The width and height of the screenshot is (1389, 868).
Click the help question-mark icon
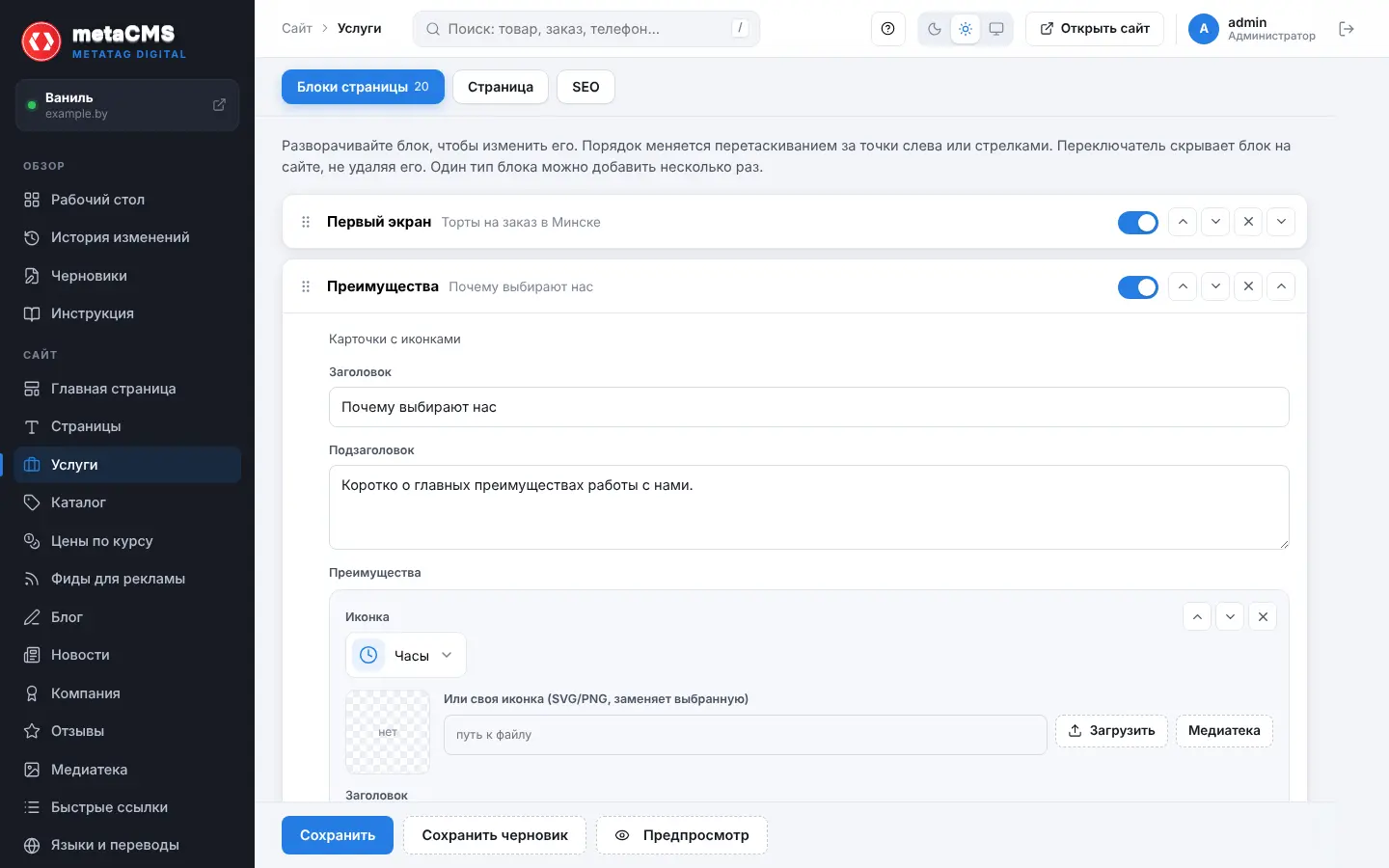(x=887, y=29)
